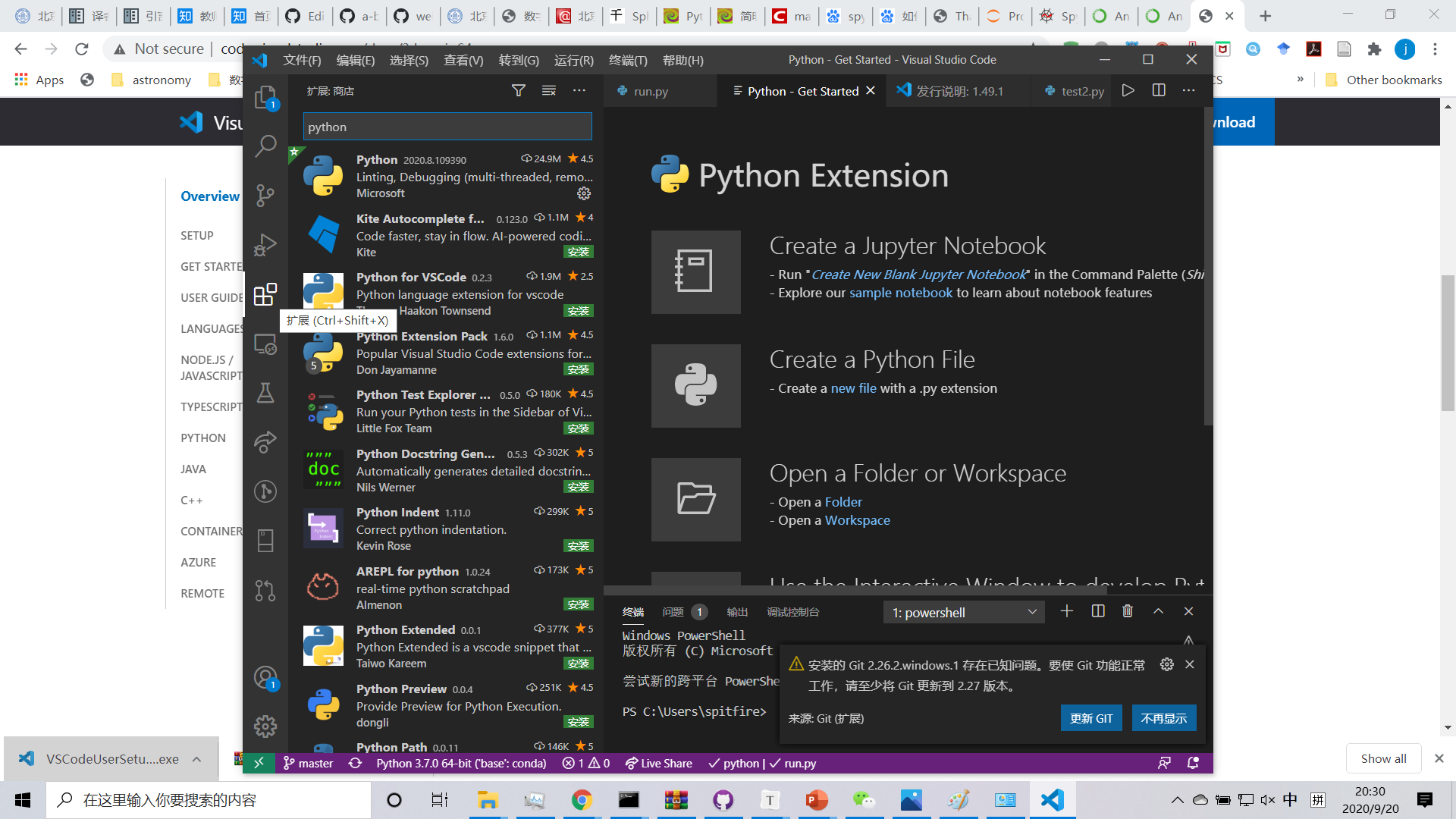Open the 编辑(E) menu
The height and width of the screenshot is (819, 1456).
click(x=356, y=60)
